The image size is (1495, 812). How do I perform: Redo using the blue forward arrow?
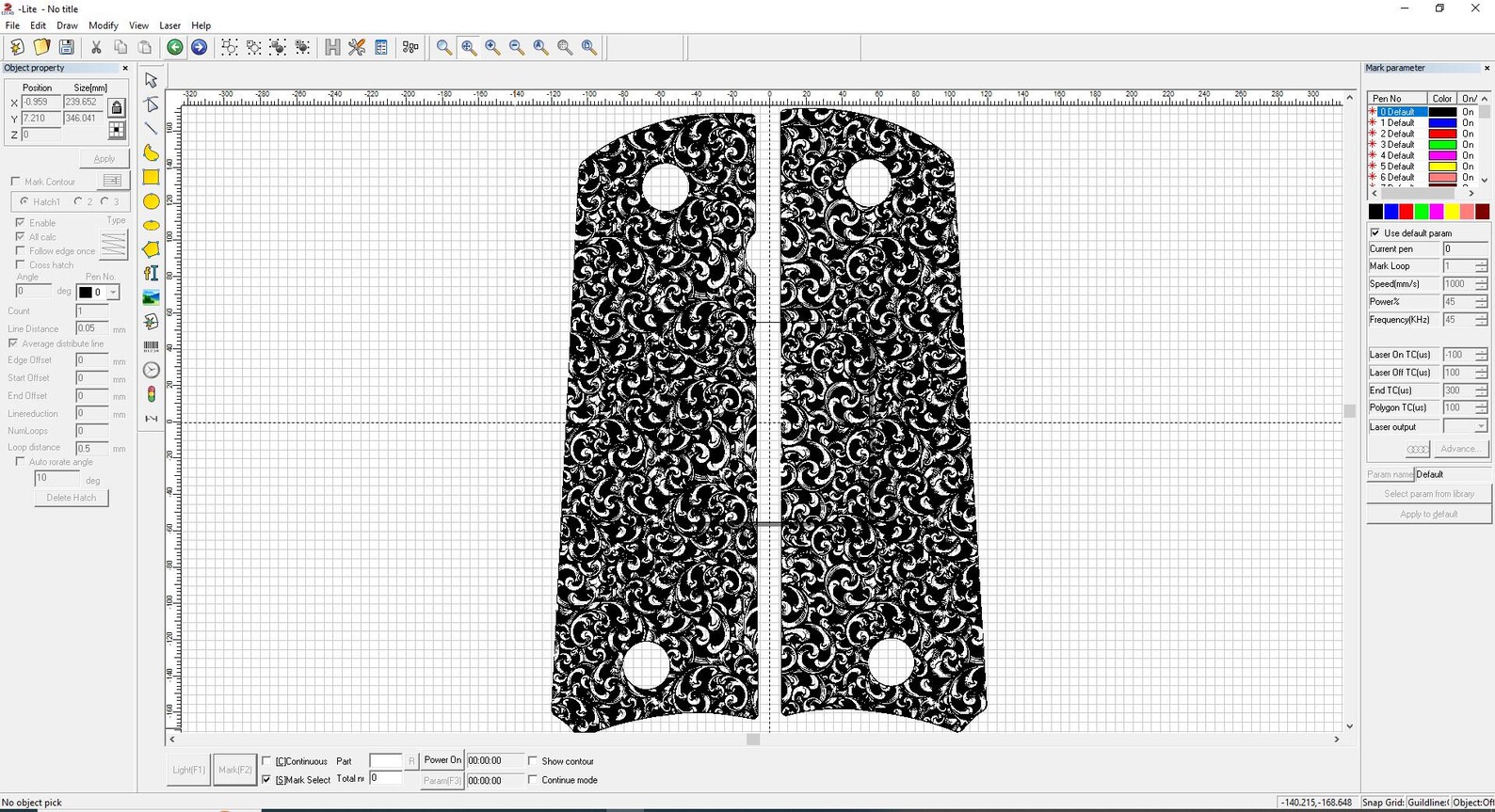(200, 47)
